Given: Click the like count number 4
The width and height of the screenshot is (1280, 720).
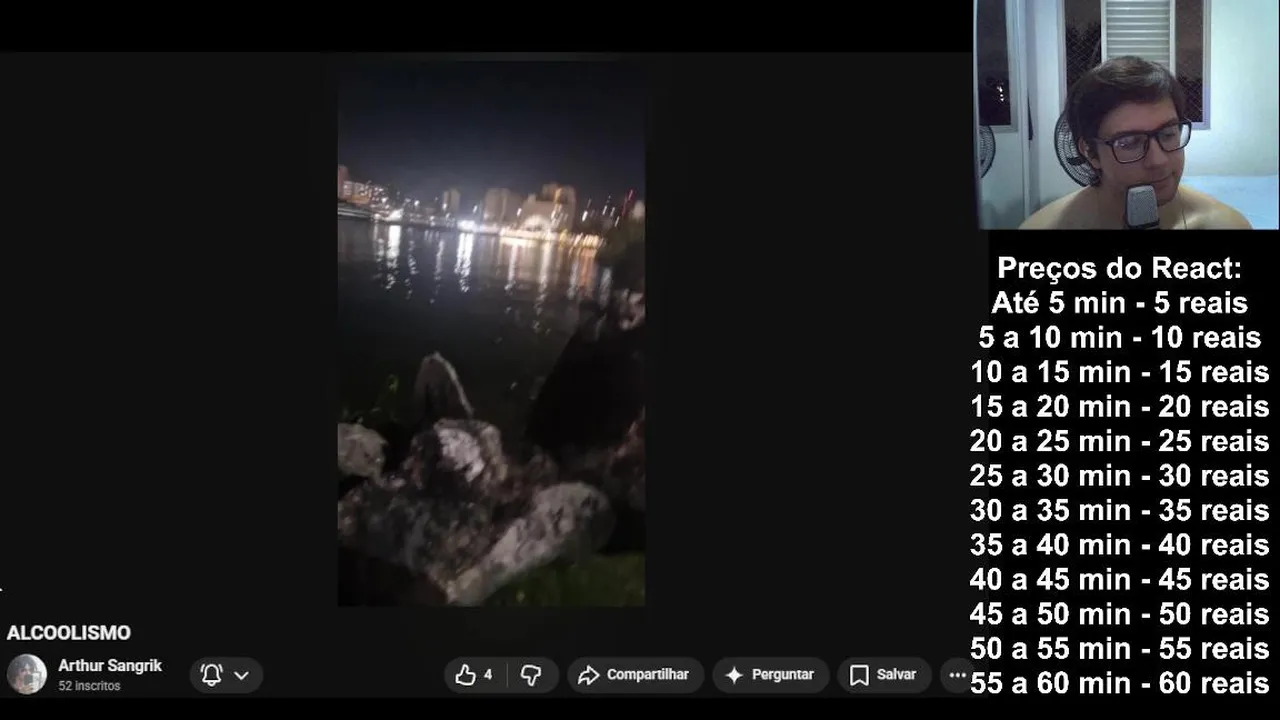Looking at the screenshot, I should (x=488, y=675).
